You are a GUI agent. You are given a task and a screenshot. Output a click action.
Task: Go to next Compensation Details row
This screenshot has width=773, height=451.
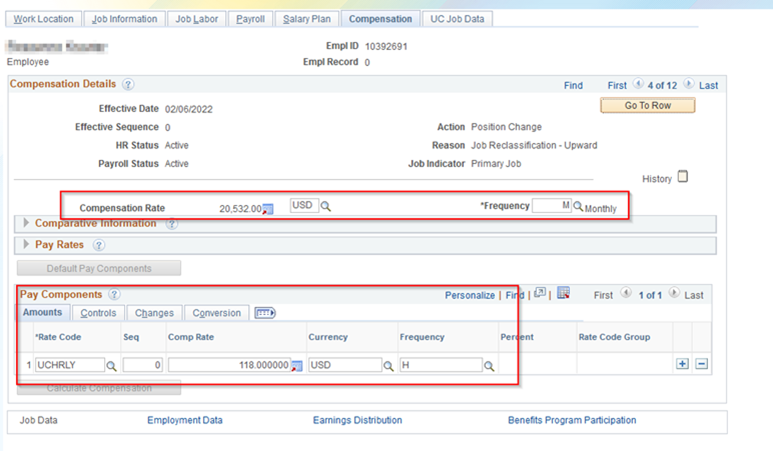pos(690,86)
